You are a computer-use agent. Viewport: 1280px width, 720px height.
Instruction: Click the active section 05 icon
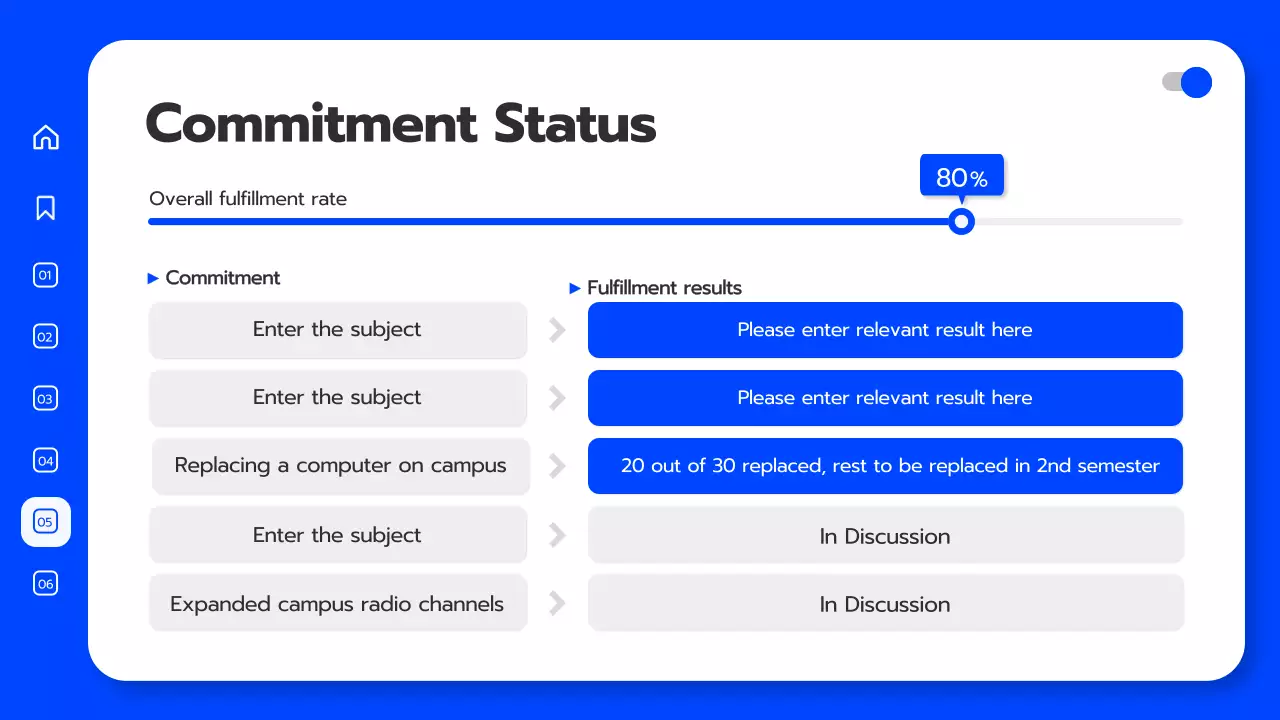pos(46,522)
